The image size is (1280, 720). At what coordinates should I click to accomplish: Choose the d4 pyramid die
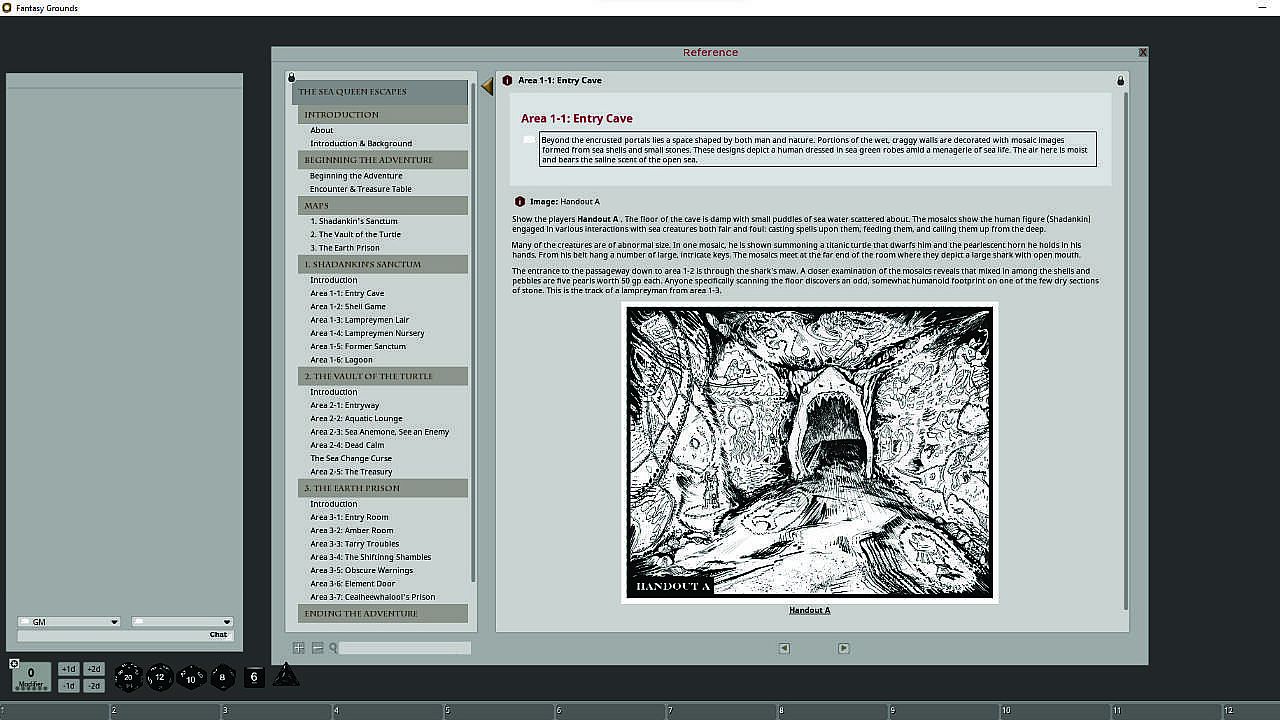pyautogui.click(x=286, y=676)
